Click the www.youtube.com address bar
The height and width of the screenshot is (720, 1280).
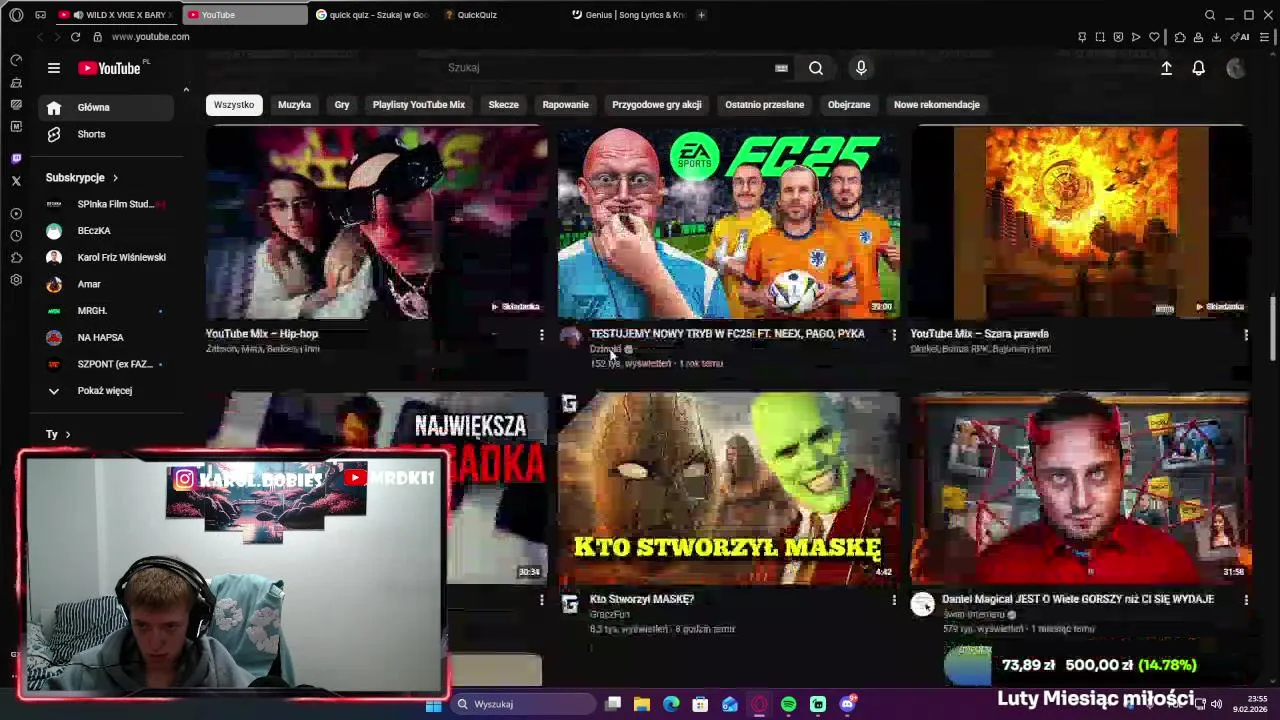(150, 37)
